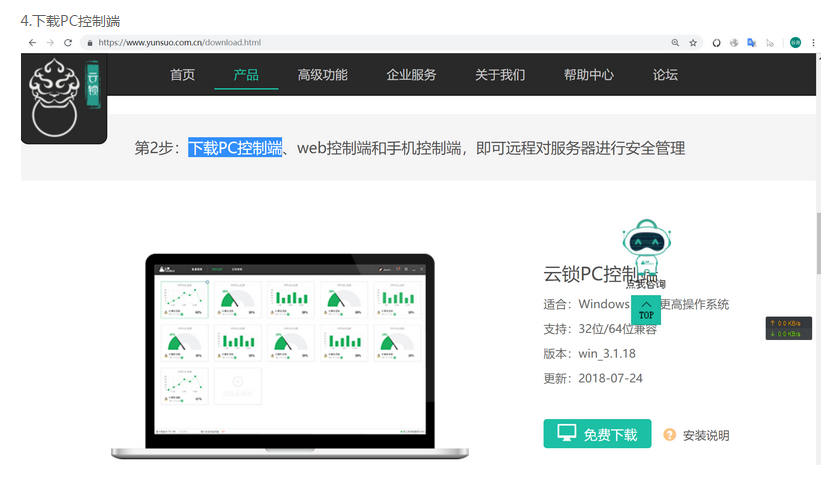Open the green profile avatar
The height and width of the screenshot is (491, 840).
click(796, 42)
